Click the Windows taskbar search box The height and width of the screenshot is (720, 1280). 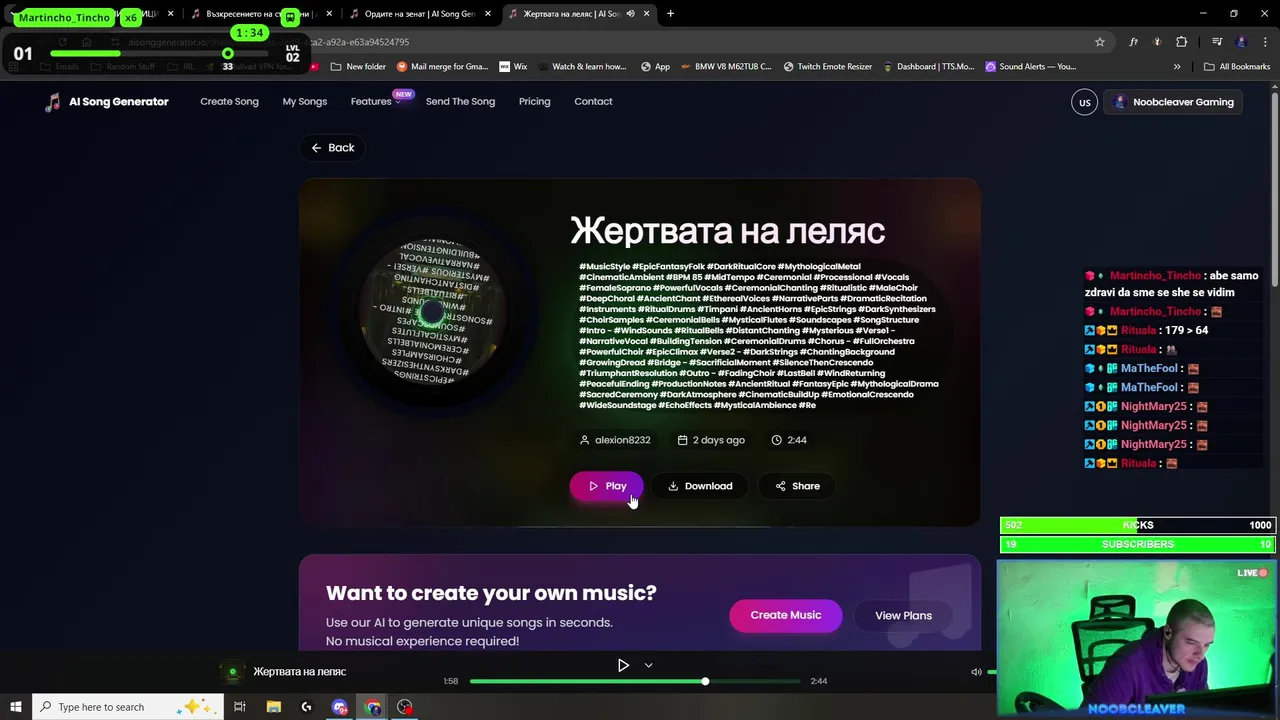pyautogui.click(x=127, y=707)
